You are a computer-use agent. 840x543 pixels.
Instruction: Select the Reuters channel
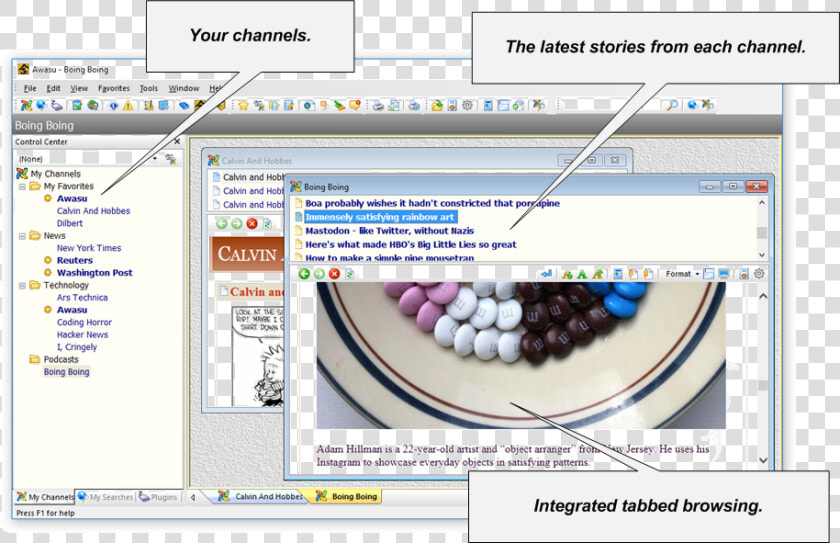point(74,260)
